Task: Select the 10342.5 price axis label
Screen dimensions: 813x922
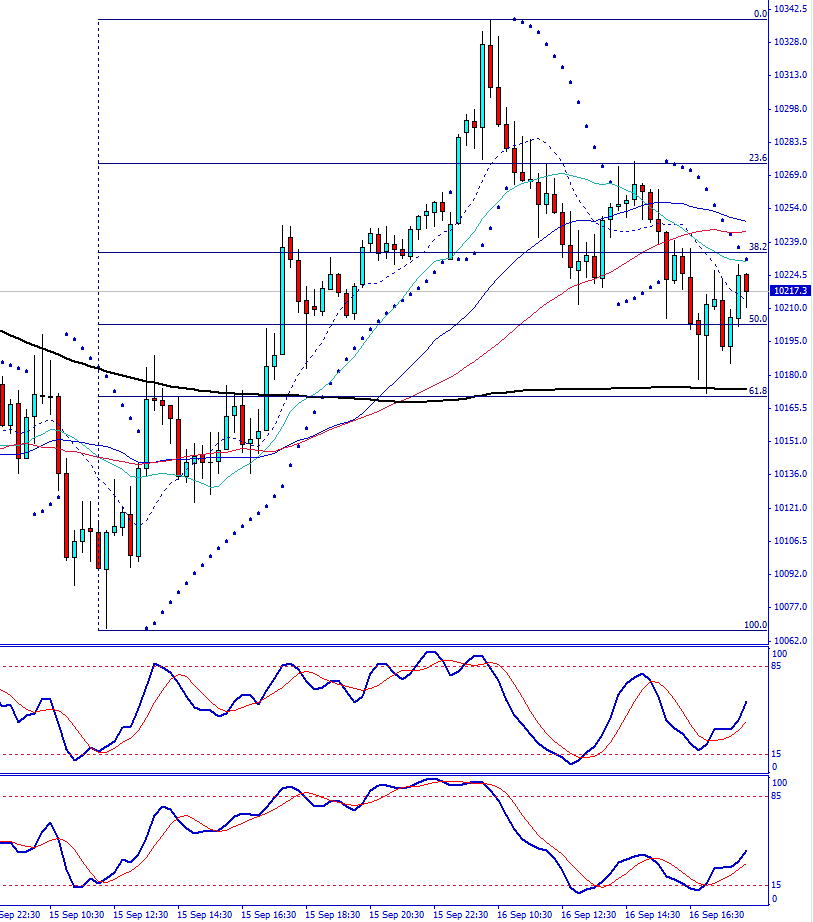Action: (789, 8)
